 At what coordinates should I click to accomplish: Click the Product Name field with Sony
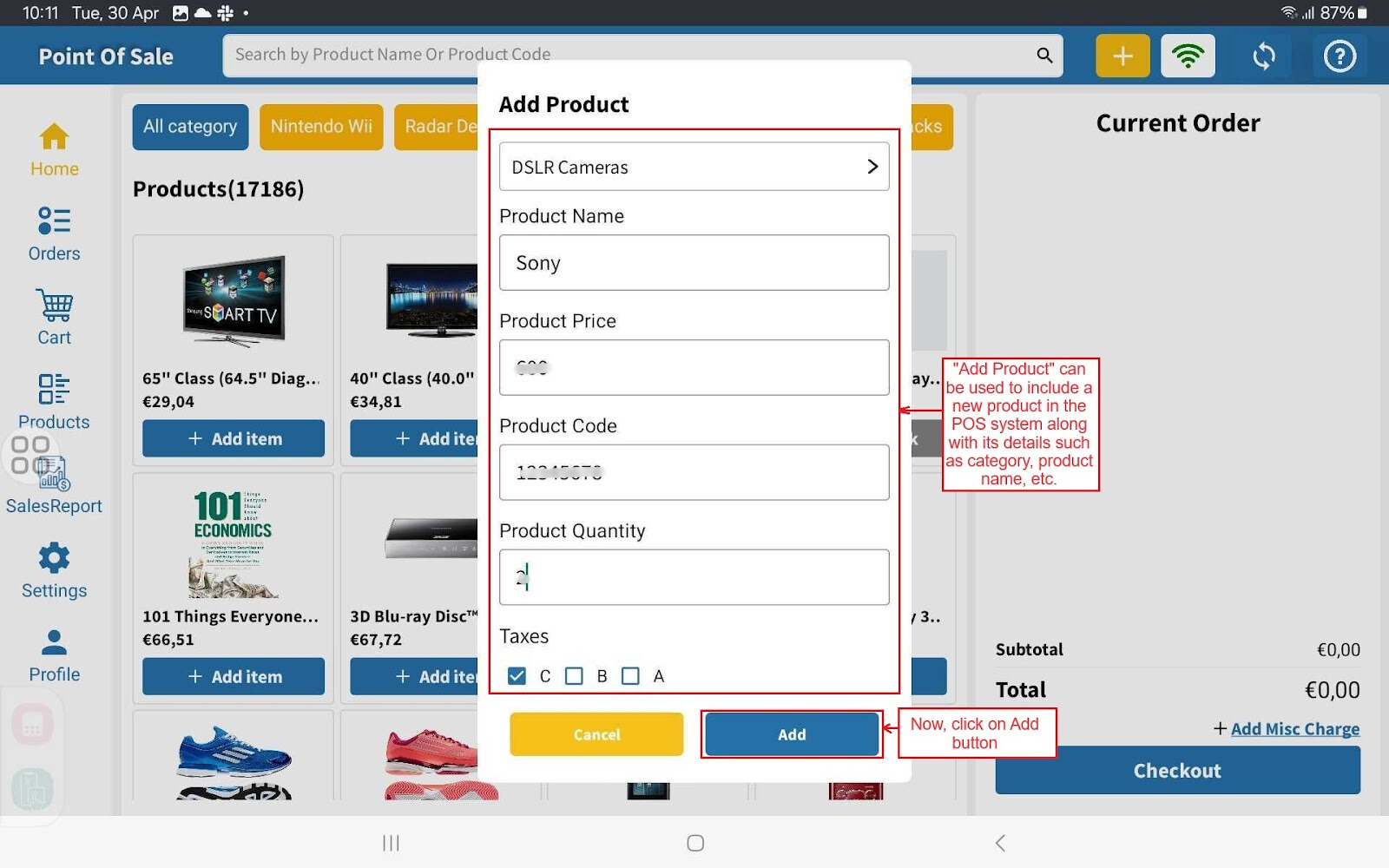[x=694, y=263]
